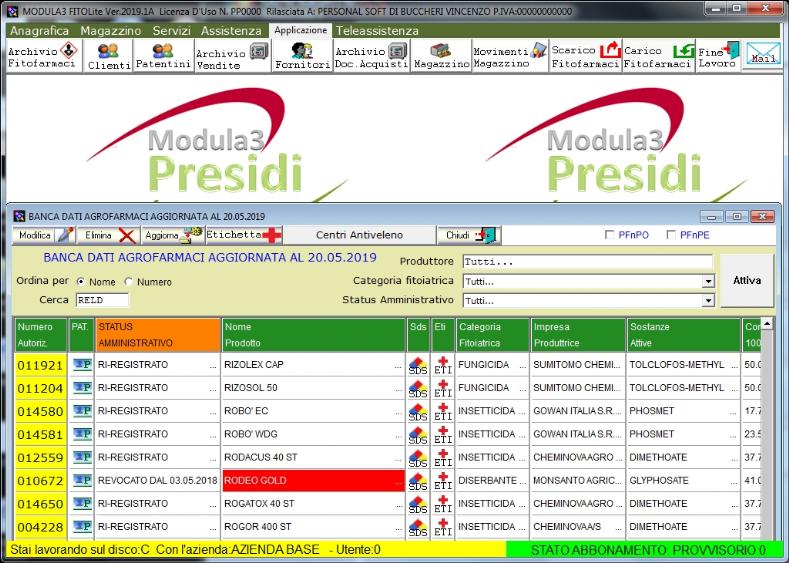Open the Mail envelope button
The width and height of the screenshot is (789, 563).
click(x=763, y=56)
